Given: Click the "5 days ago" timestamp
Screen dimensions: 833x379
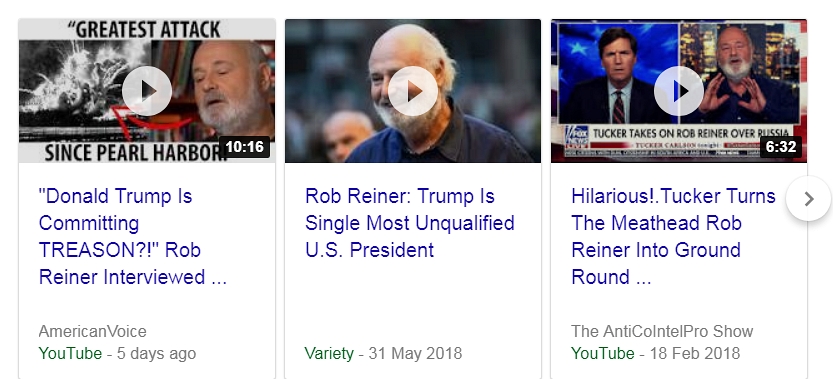Looking at the screenshot, I should [156, 353].
